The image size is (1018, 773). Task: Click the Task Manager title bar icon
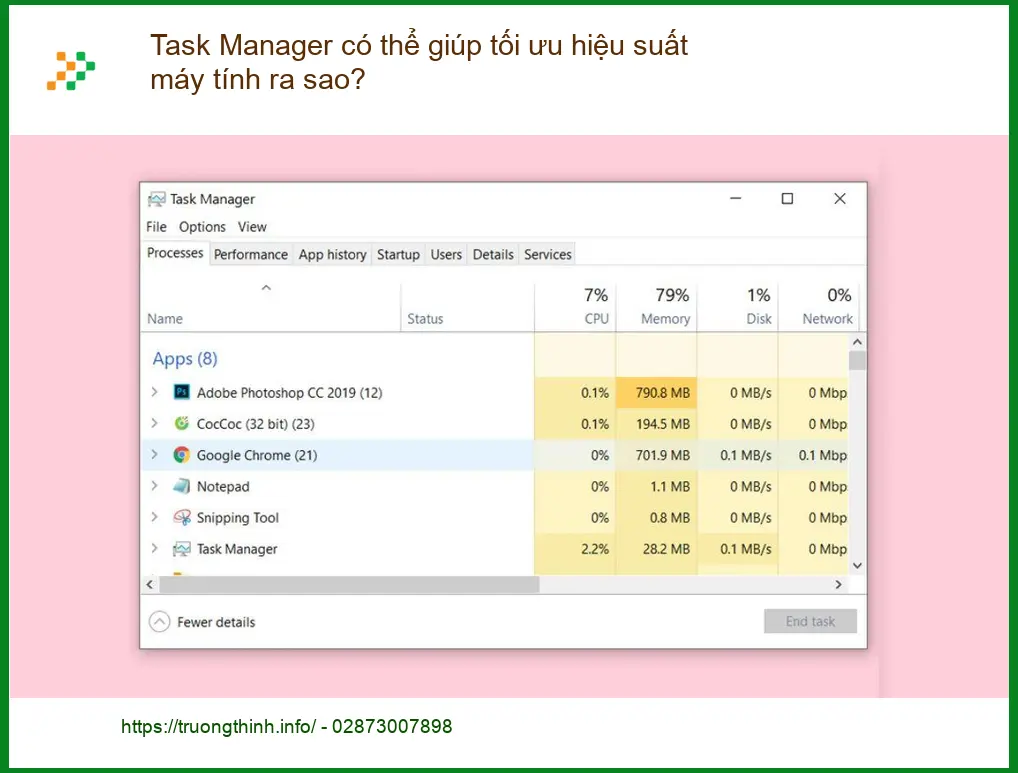[x=156, y=199]
